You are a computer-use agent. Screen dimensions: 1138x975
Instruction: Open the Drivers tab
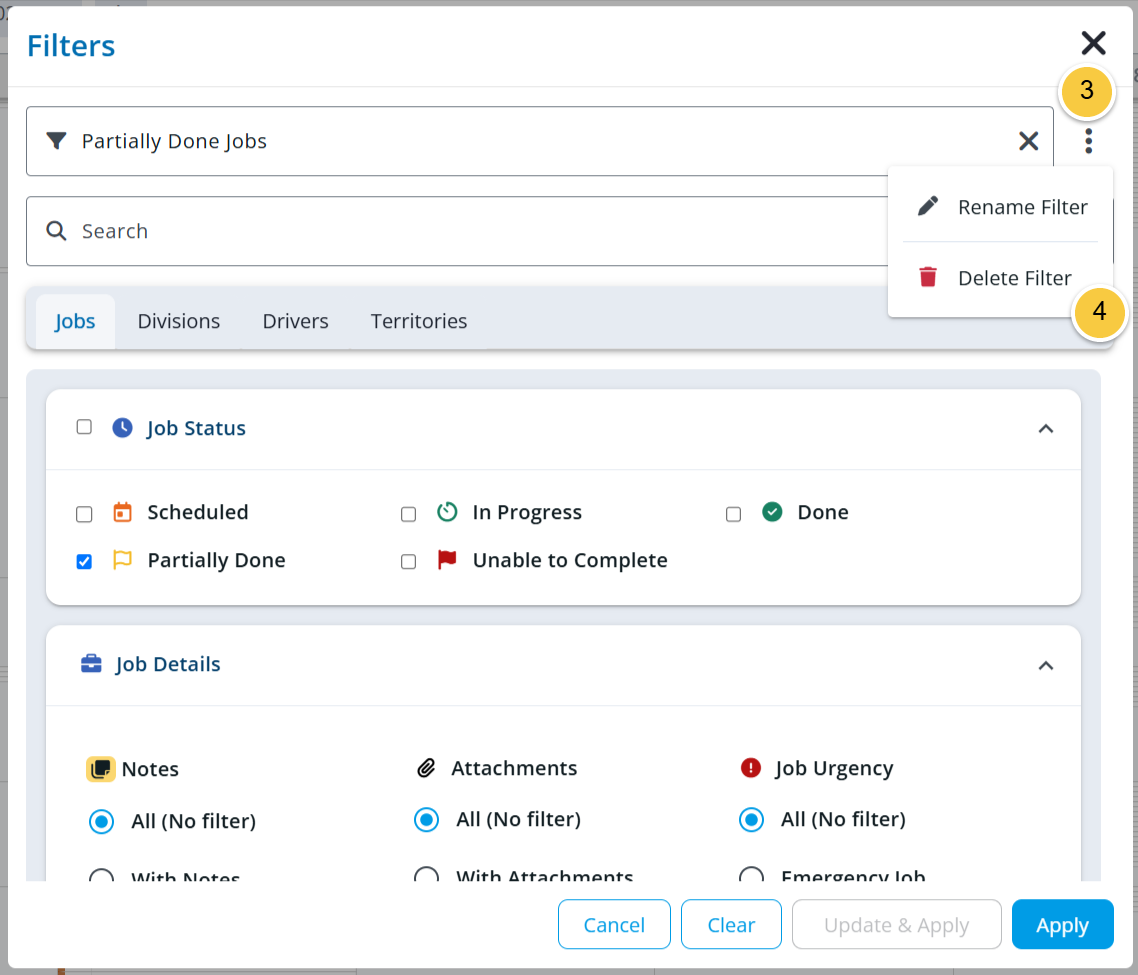[295, 321]
